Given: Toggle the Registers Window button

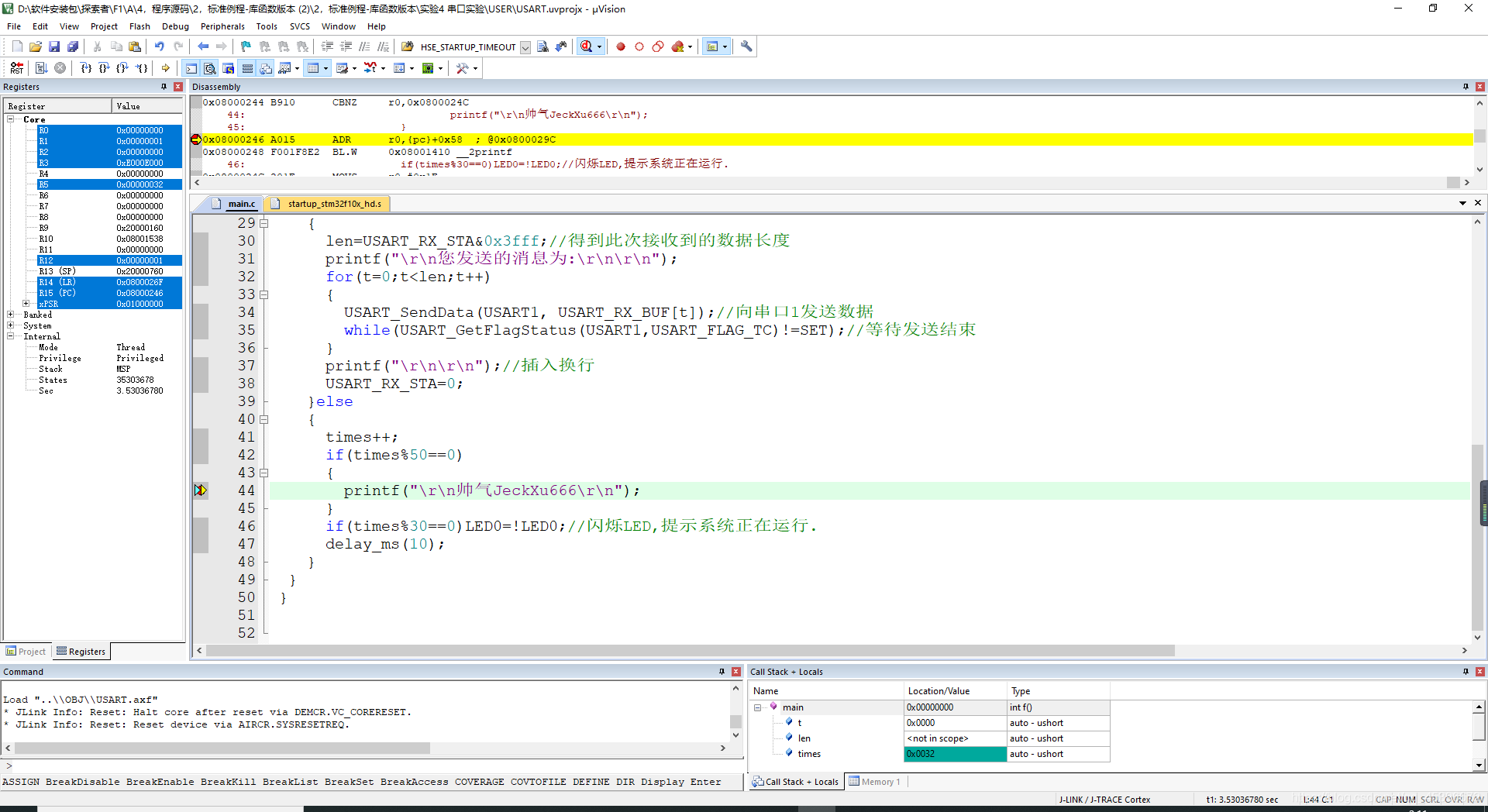Looking at the screenshot, I should (x=247, y=68).
